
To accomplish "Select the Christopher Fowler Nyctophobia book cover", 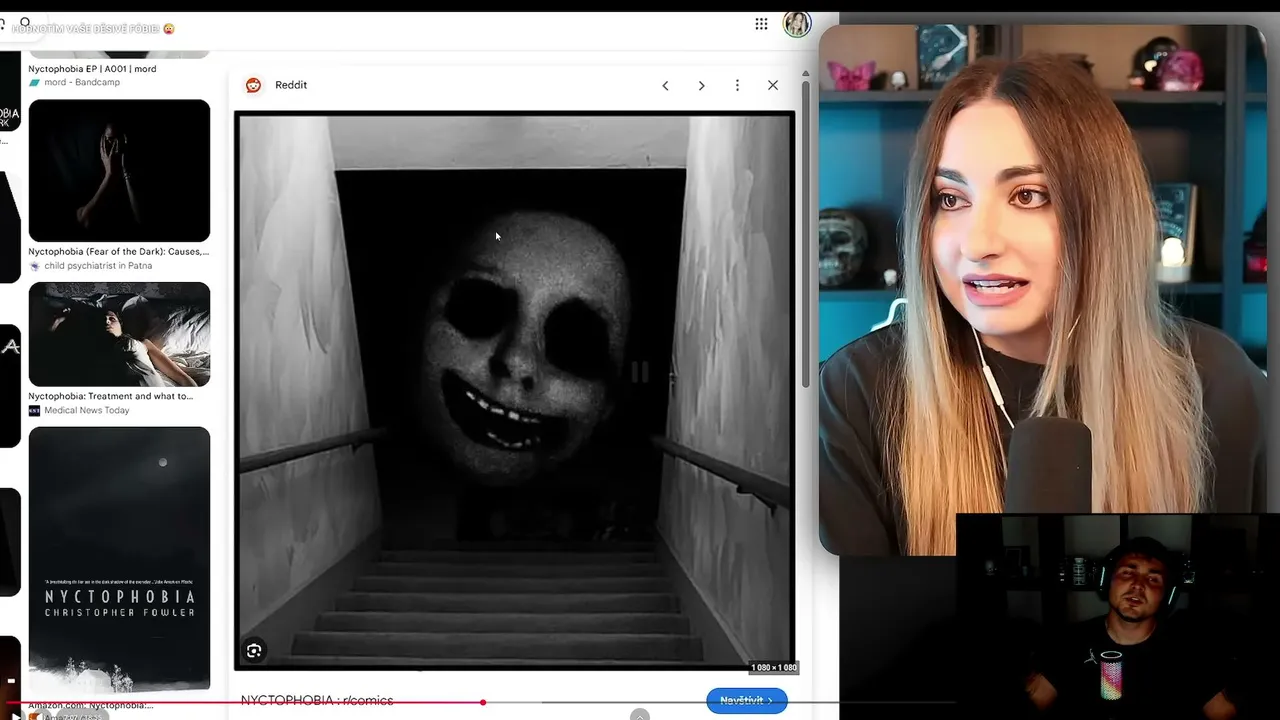I will point(119,559).
